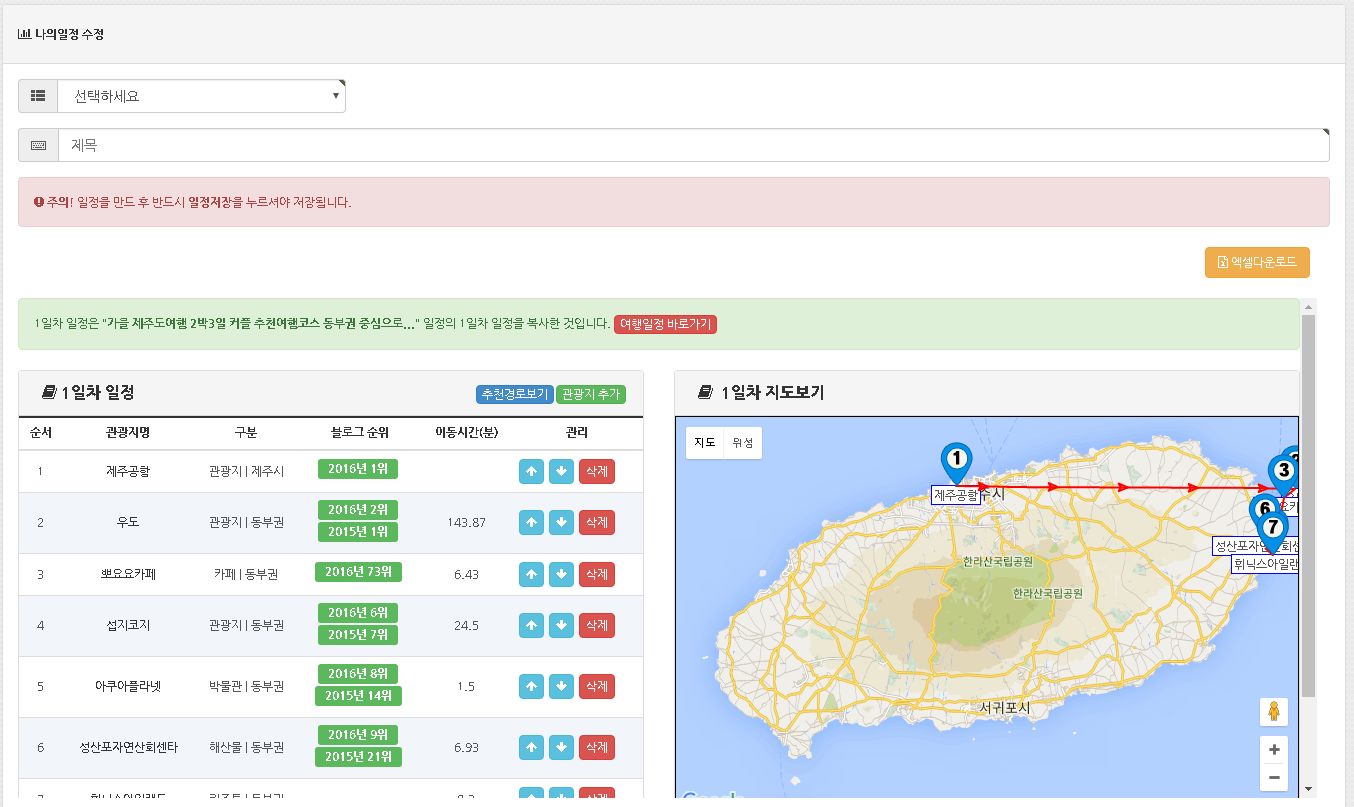Click the 관광지명 column header
Viewport: 1354px width, 807px height.
[x=127, y=433]
